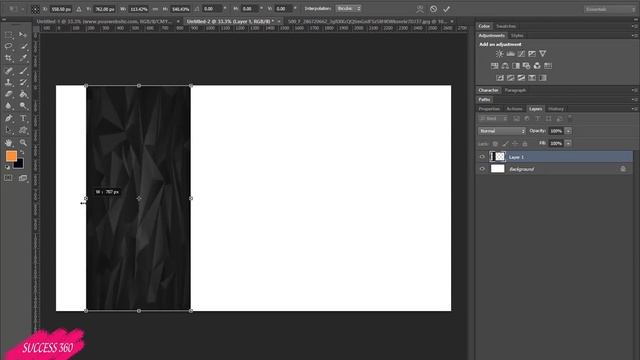Viewport: 640px width, 360px height.
Task: Toggle lock all
Action: [525, 144]
